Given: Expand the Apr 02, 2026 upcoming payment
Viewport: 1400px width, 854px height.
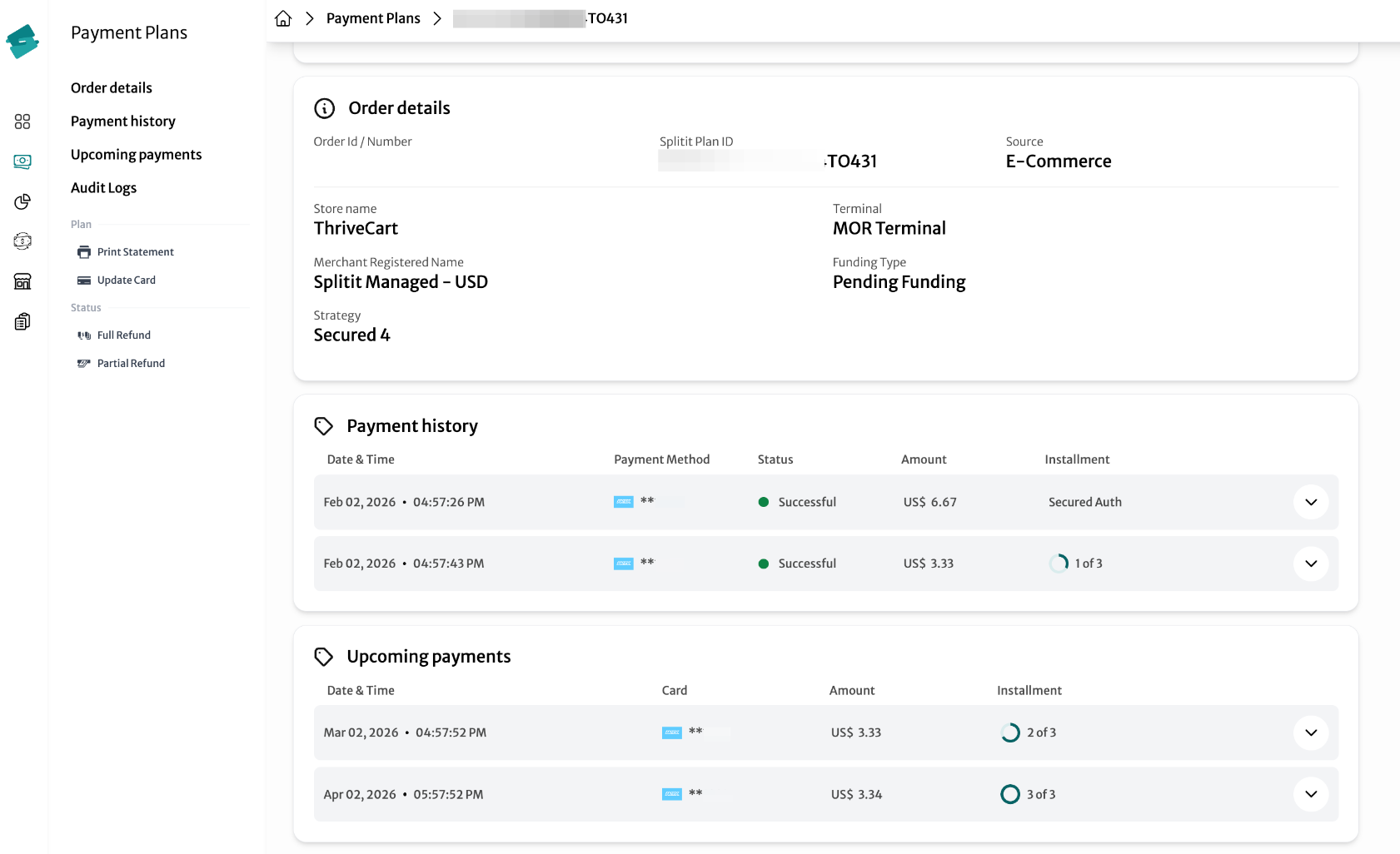Looking at the screenshot, I should point(1311,794).
